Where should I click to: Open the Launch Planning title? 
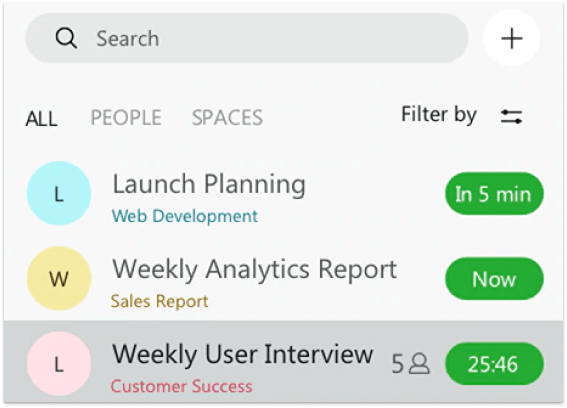(x=209, y=184)
